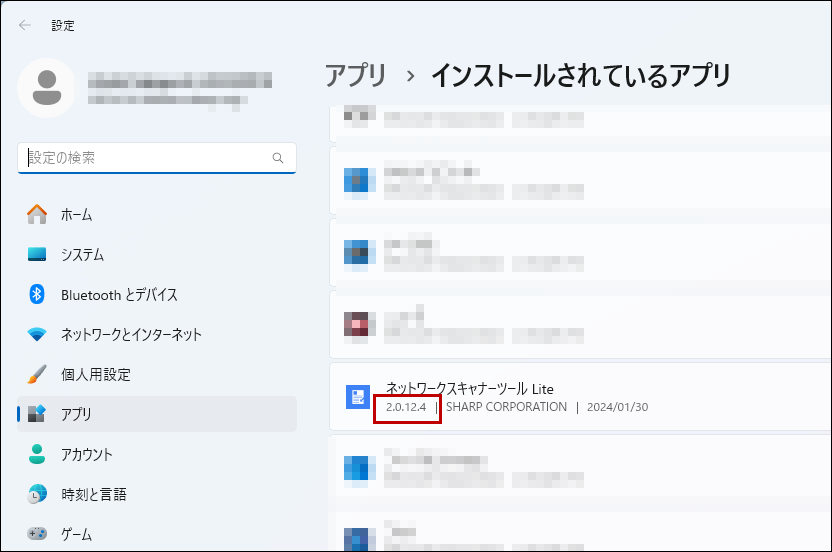Click the 設定 window title
The height and width of the screenshot is (552, 832).
click(x=63, y=25)
